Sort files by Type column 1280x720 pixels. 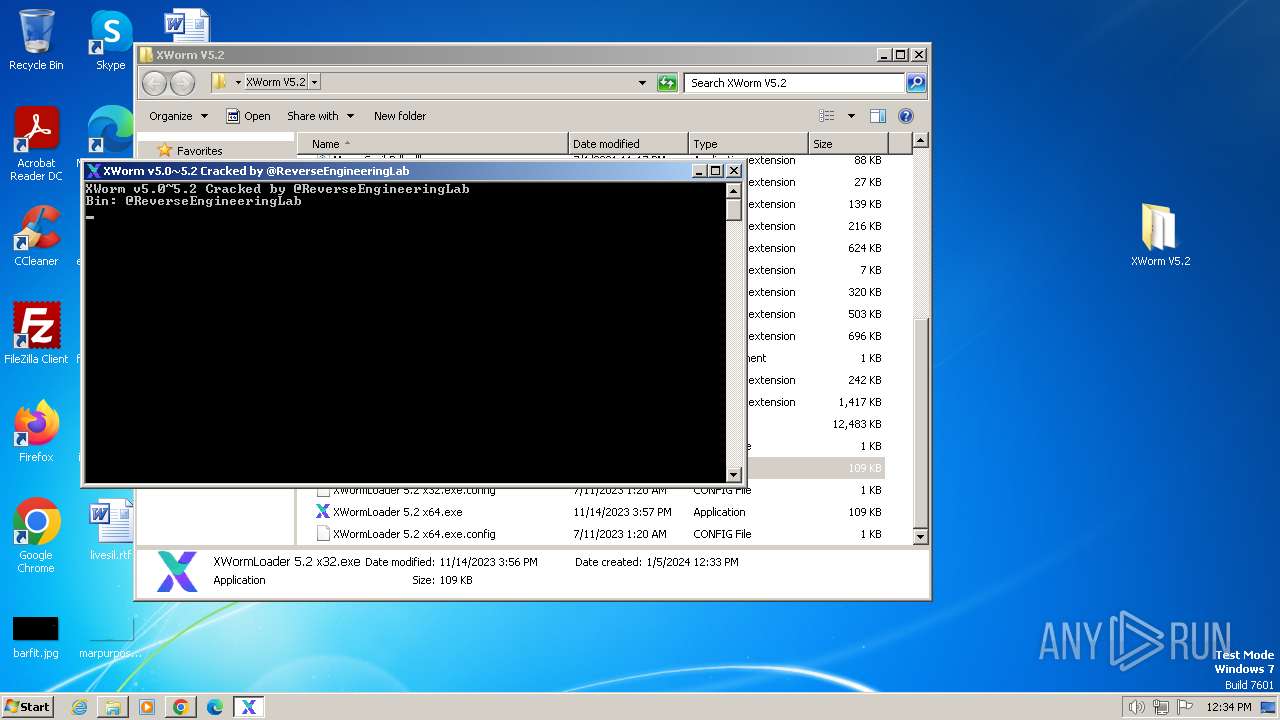pyautogui.click(x=748, y=144)
